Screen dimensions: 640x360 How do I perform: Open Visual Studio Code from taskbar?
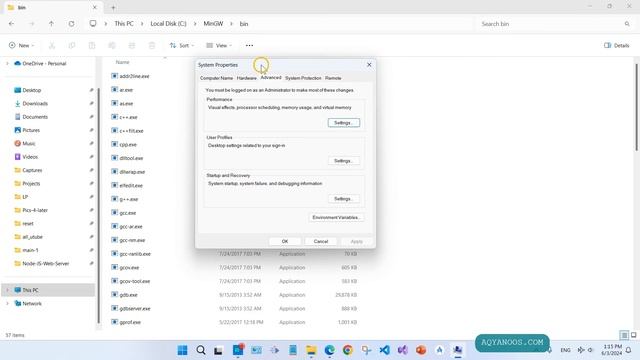[384, 350]
